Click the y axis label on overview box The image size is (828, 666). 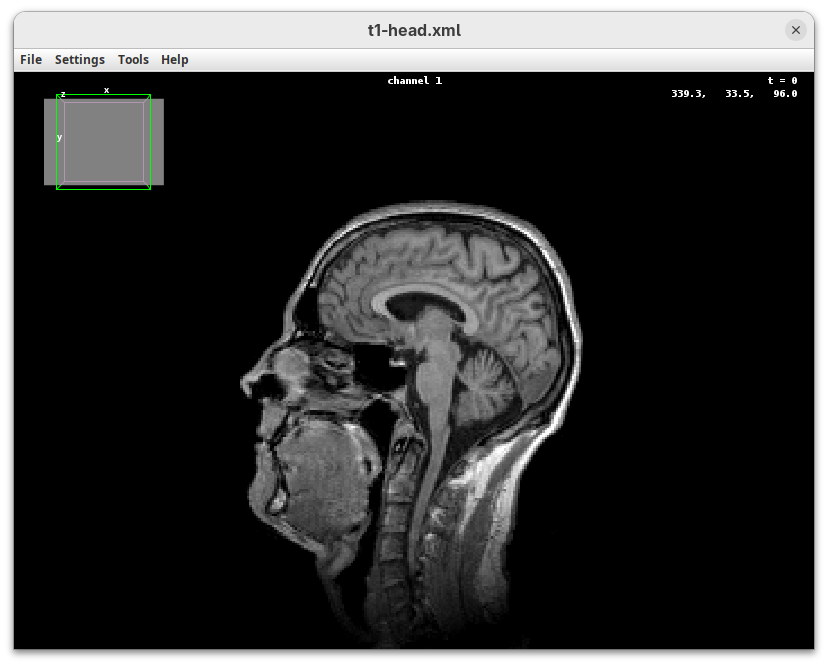[59, 137]
